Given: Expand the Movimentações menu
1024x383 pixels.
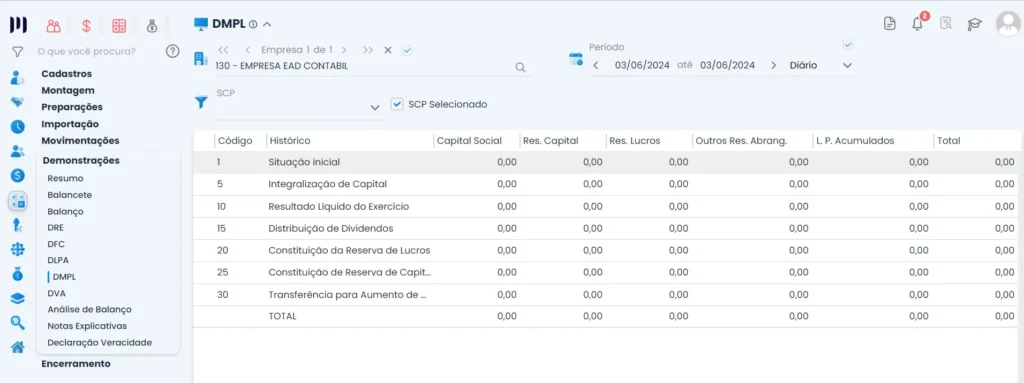Looking at the screenshot, I should point(80,141).
